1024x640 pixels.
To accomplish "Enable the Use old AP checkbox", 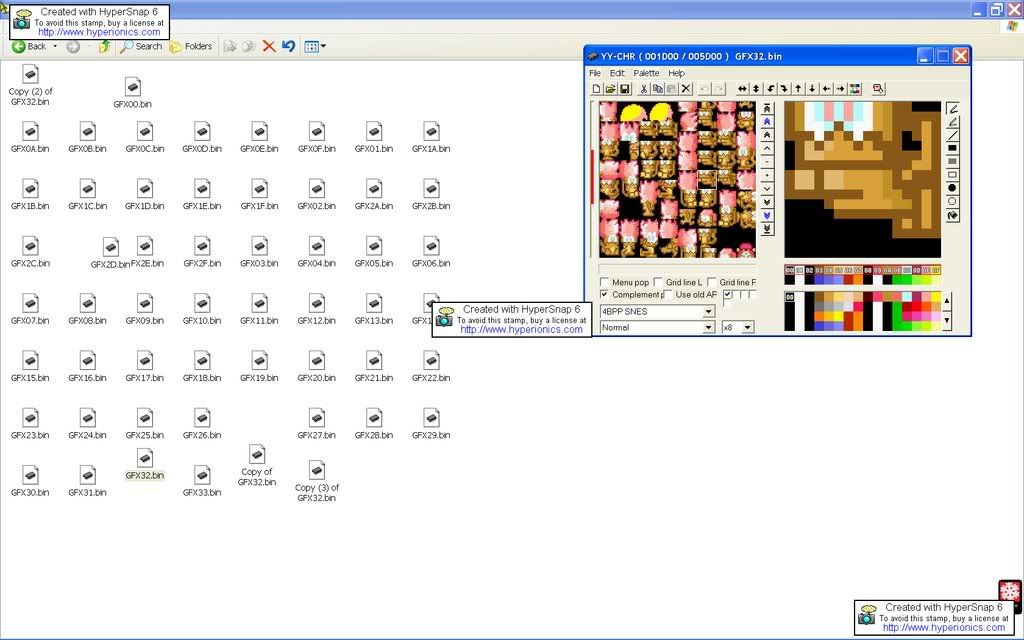I will point(667,295).
